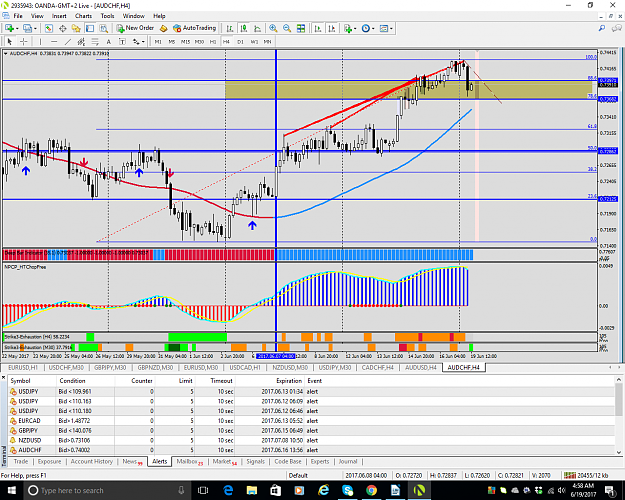
Task: Toggle the AutoTrading button
Action: [x=195, y=28]
